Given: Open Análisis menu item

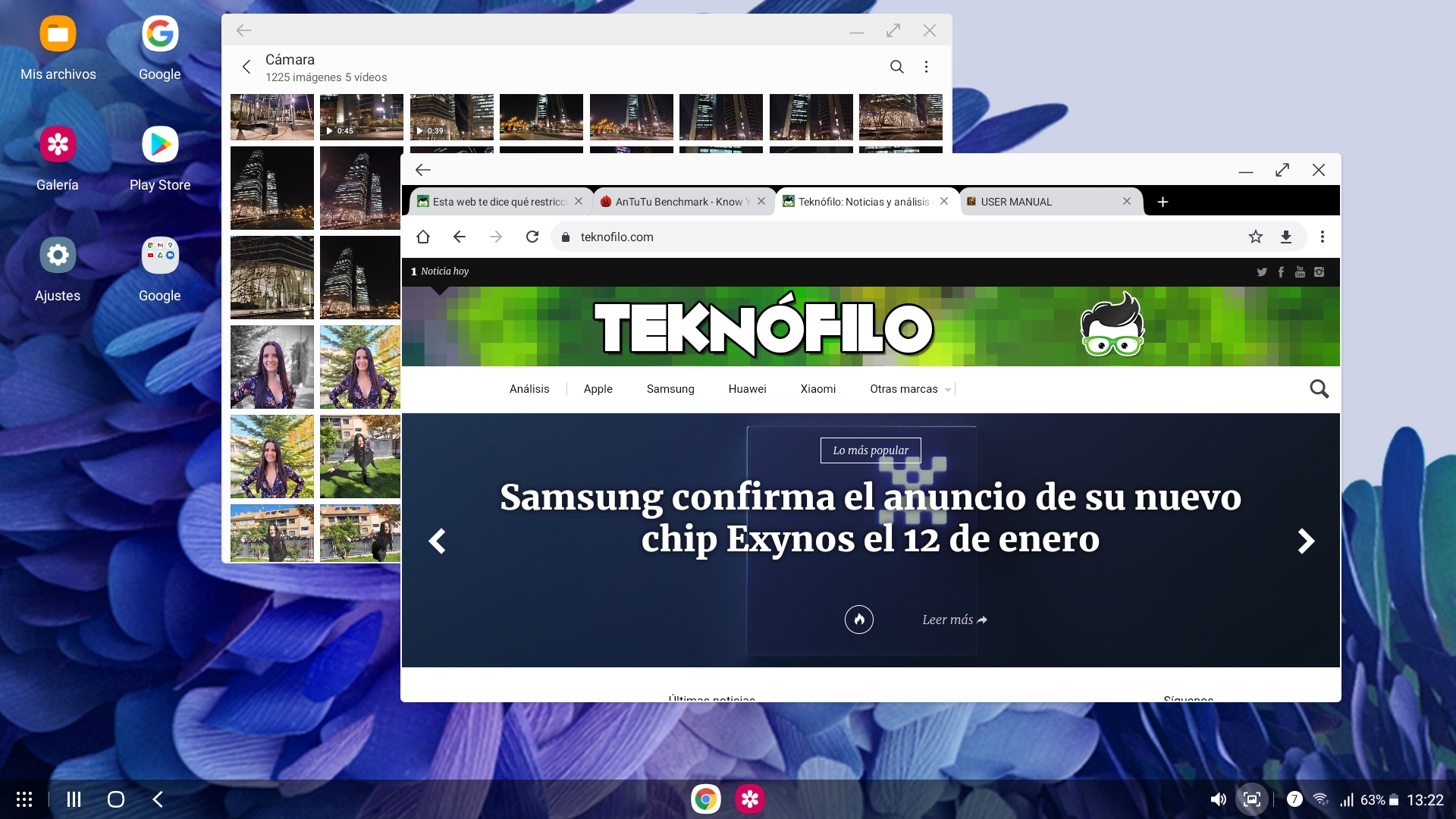Looking at the screenshot, I should (529, 389).
